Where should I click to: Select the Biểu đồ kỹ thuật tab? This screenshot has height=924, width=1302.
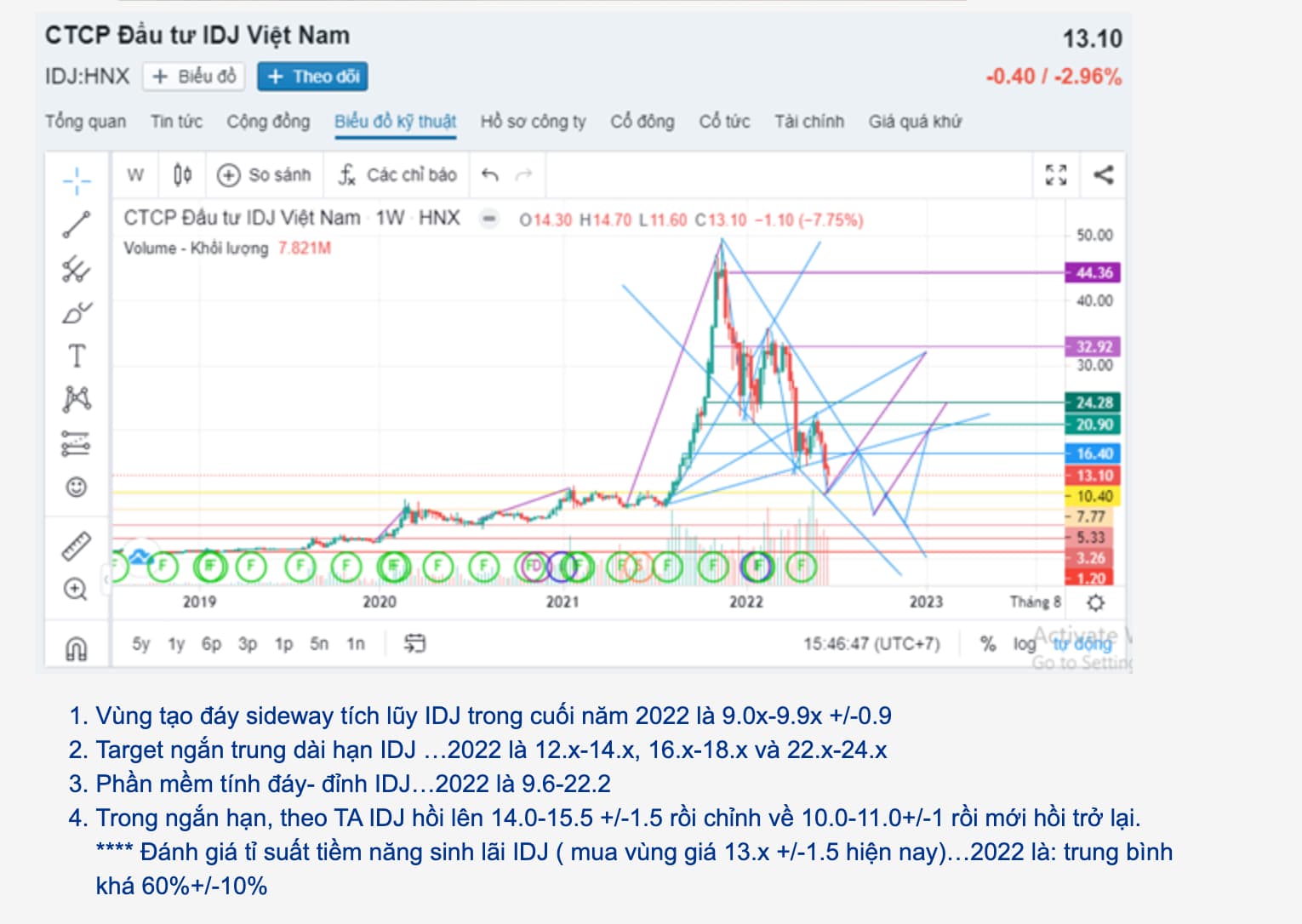pyautogui.click(x=396, y=122)
